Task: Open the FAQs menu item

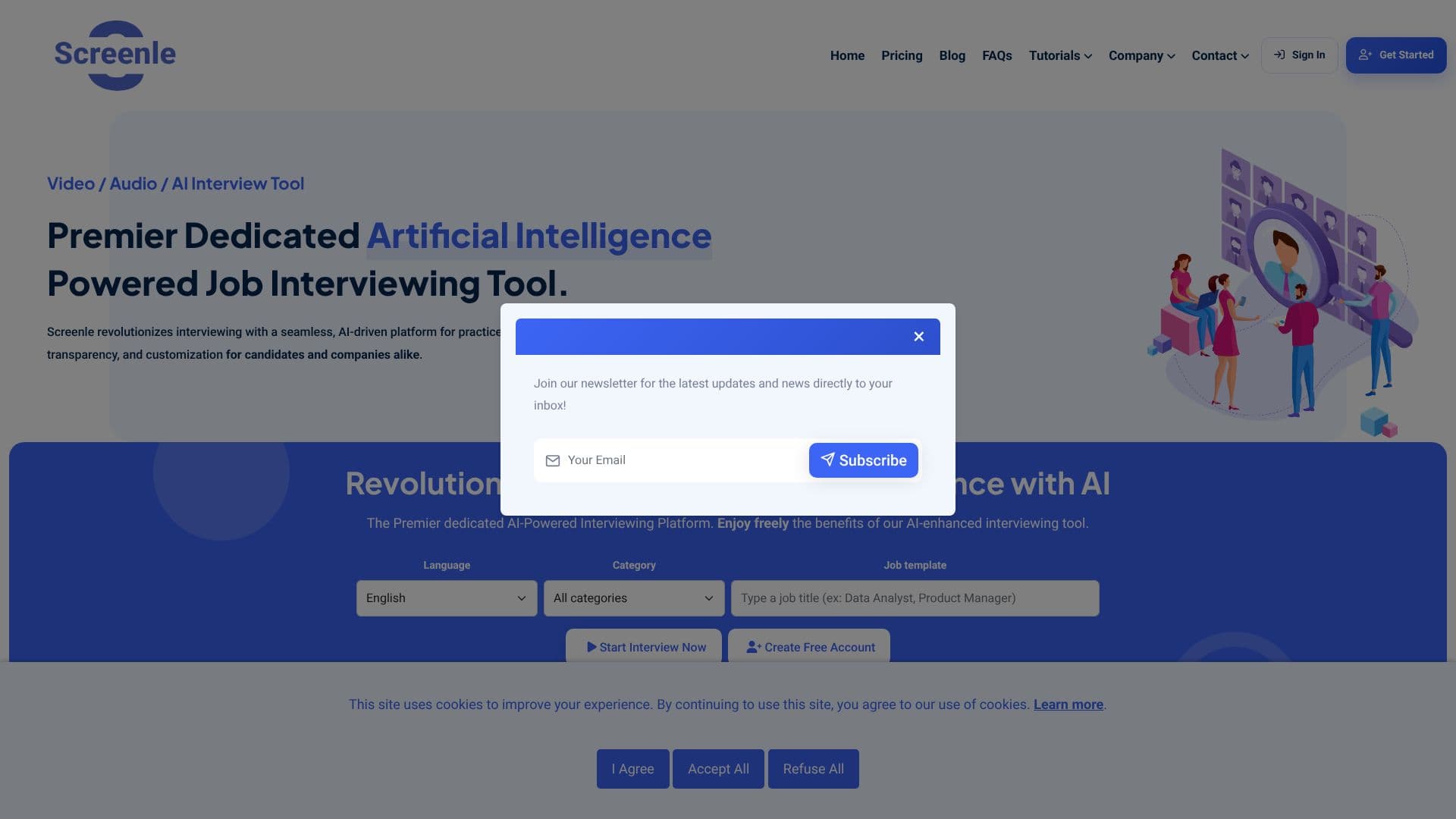Action: coord(996,55)
